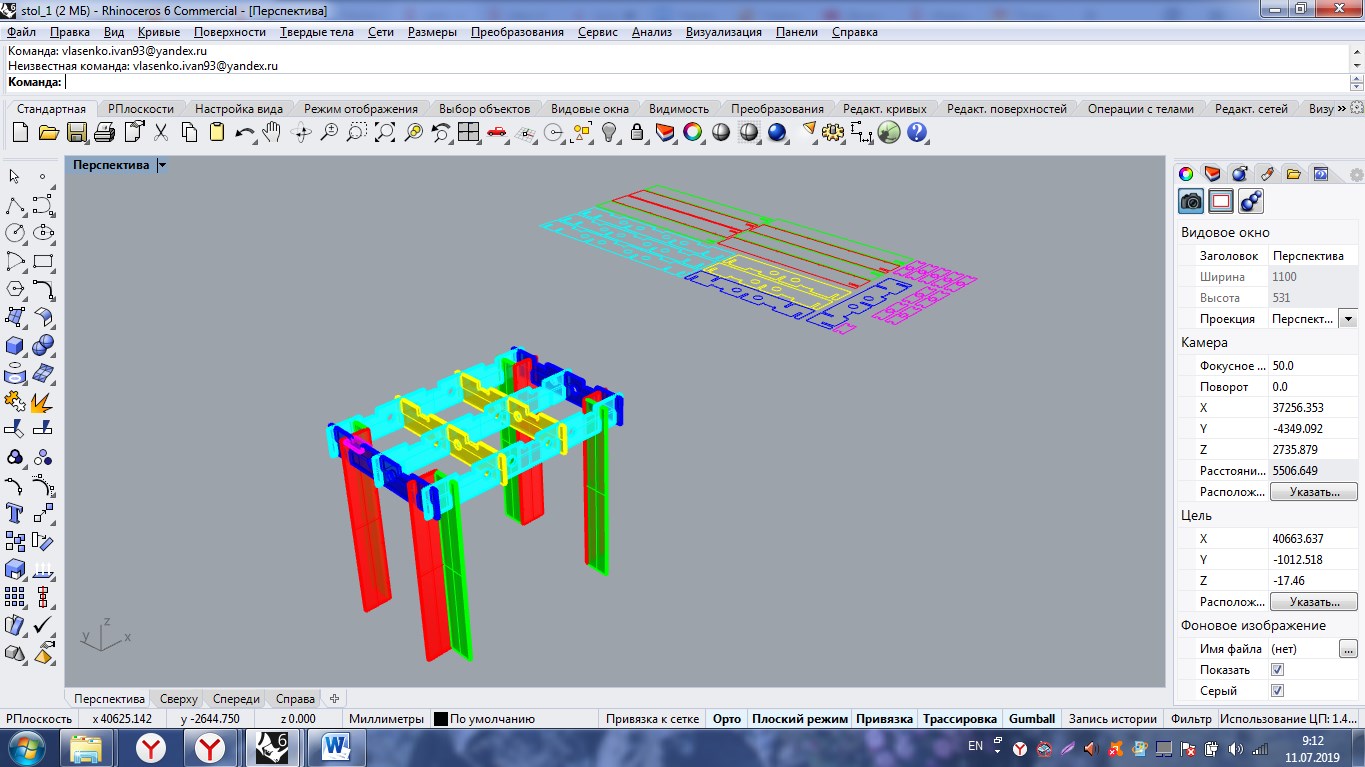The width and height of the screenshot is (1365, 767).
Task: Browse background image file with ellipsis button
Action: tap(1349, 649)
